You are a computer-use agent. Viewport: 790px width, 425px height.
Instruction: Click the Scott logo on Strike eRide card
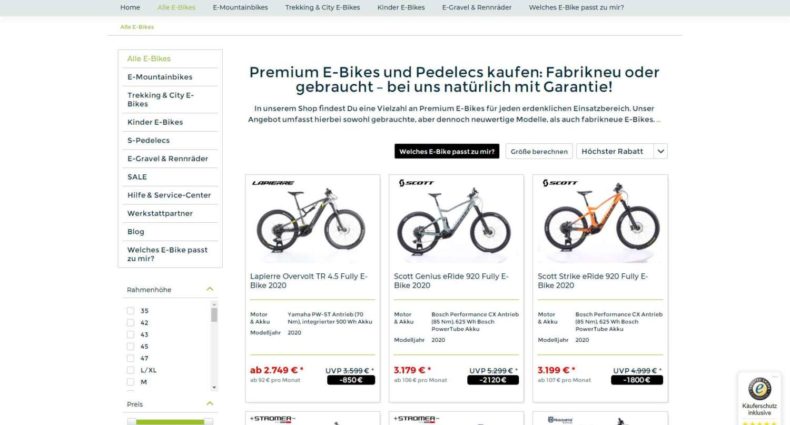pos(560,183)
